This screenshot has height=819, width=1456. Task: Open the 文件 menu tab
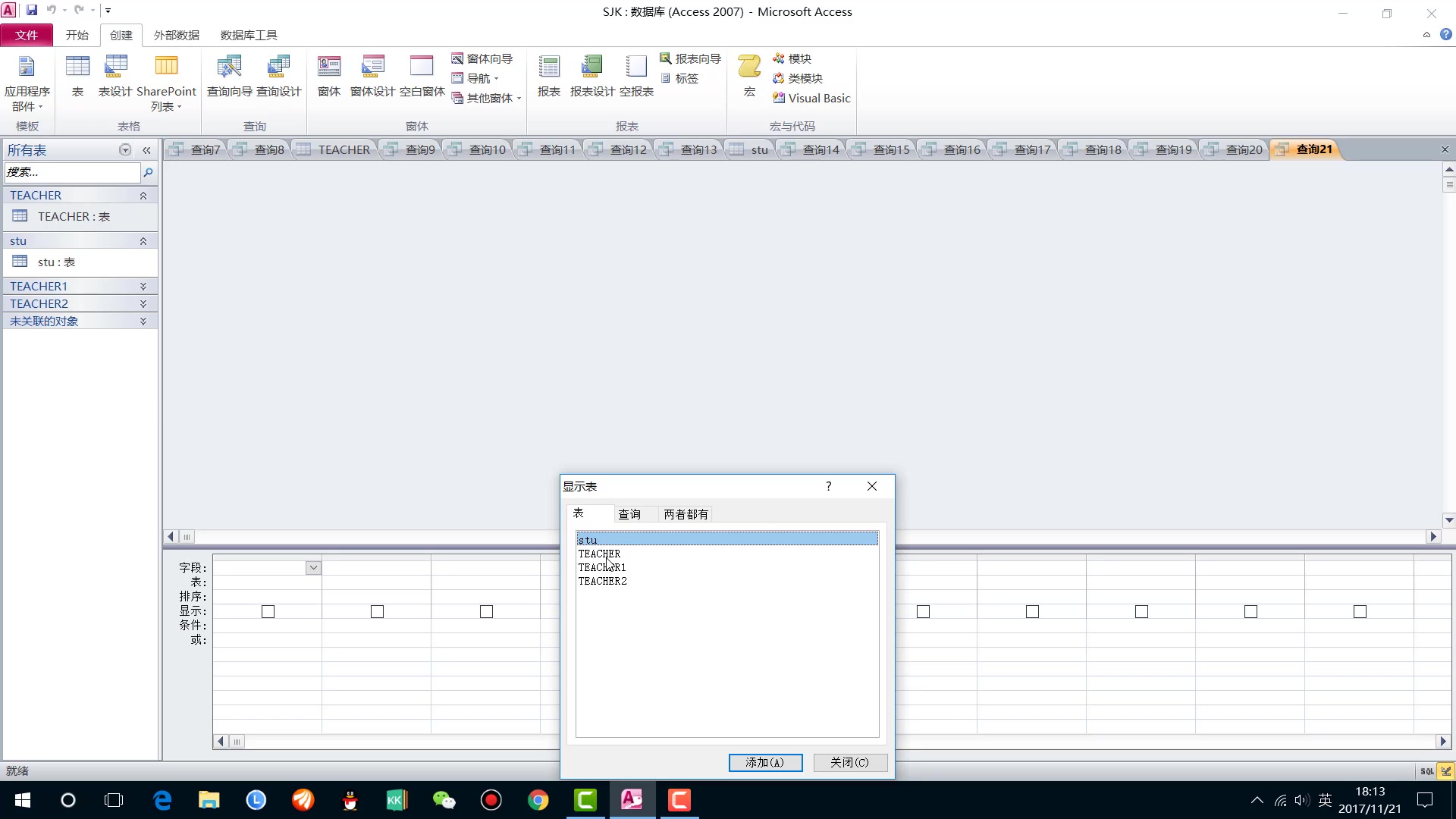[x=27, y=35]
